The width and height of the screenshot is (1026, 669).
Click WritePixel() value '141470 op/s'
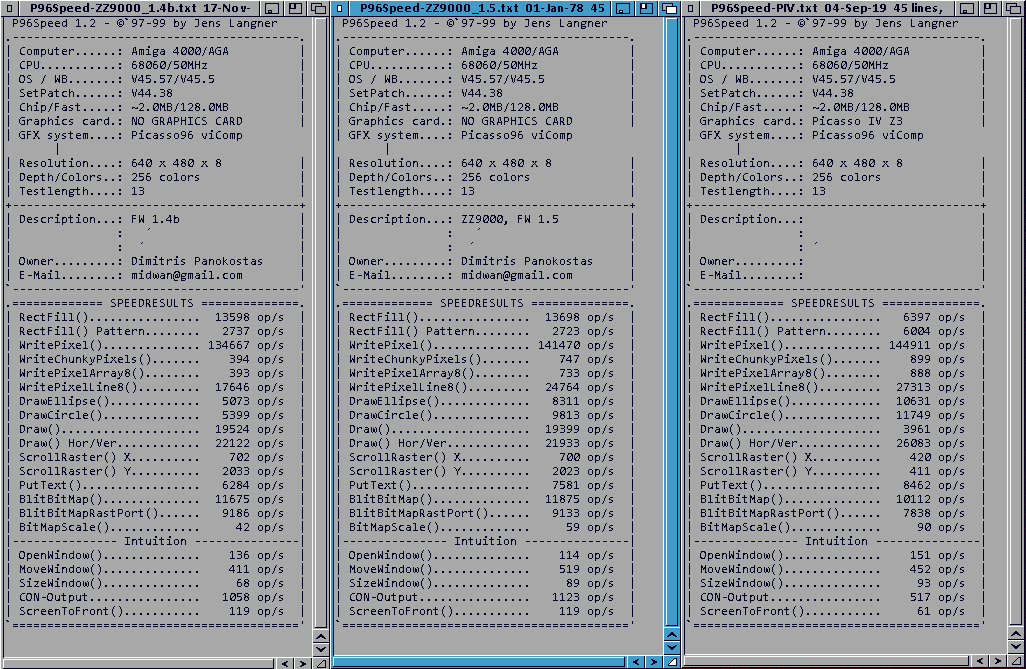[576, 345]
